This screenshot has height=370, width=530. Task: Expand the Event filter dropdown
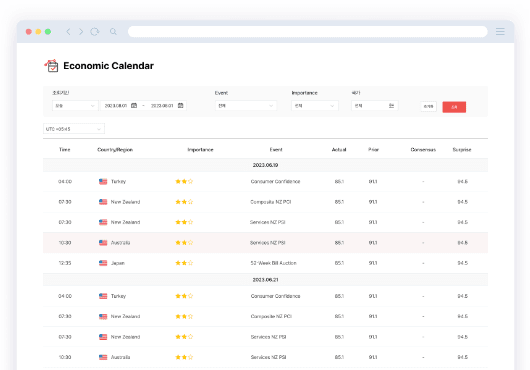[246, 106]
